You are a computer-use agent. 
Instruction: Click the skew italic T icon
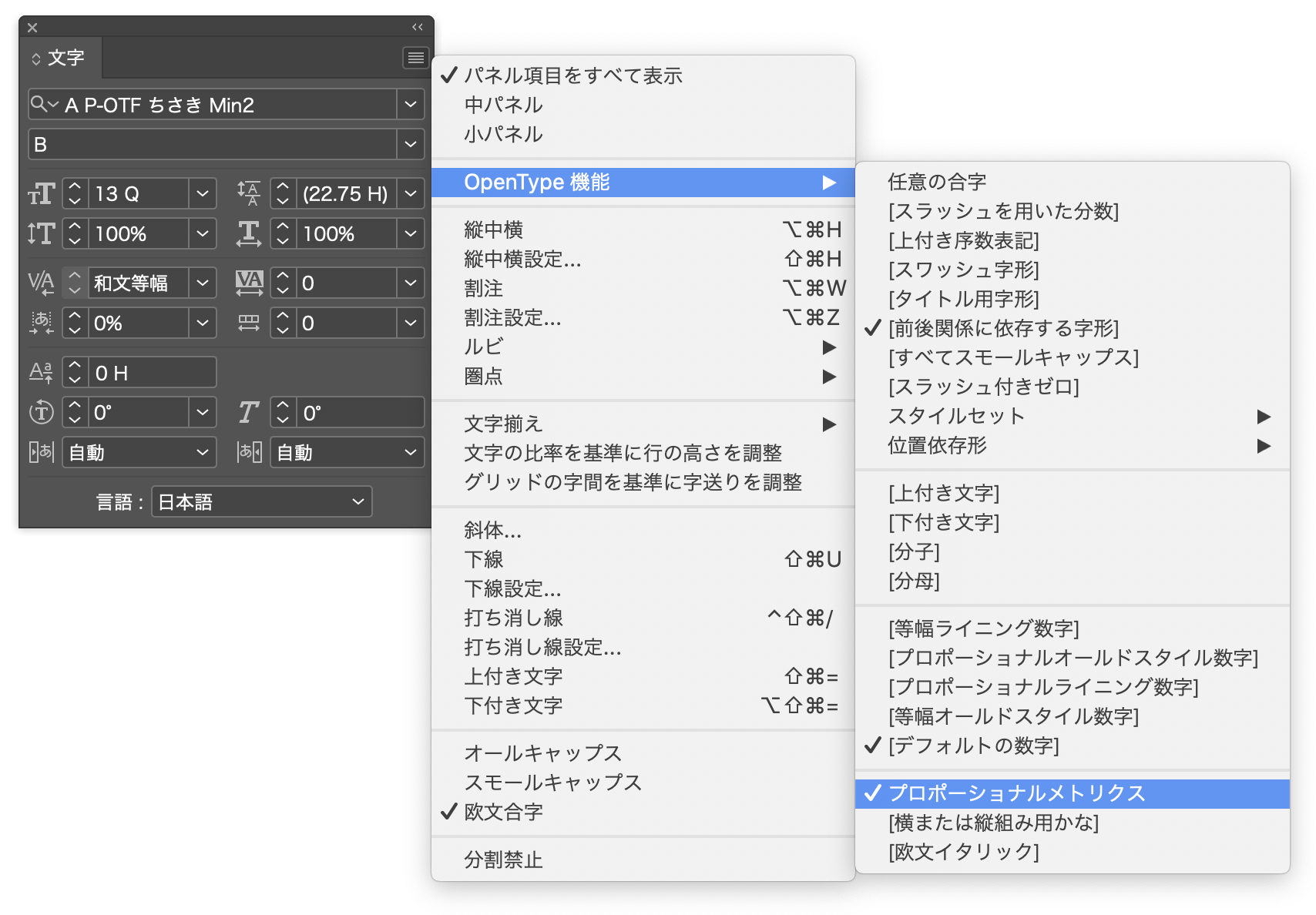249,413
